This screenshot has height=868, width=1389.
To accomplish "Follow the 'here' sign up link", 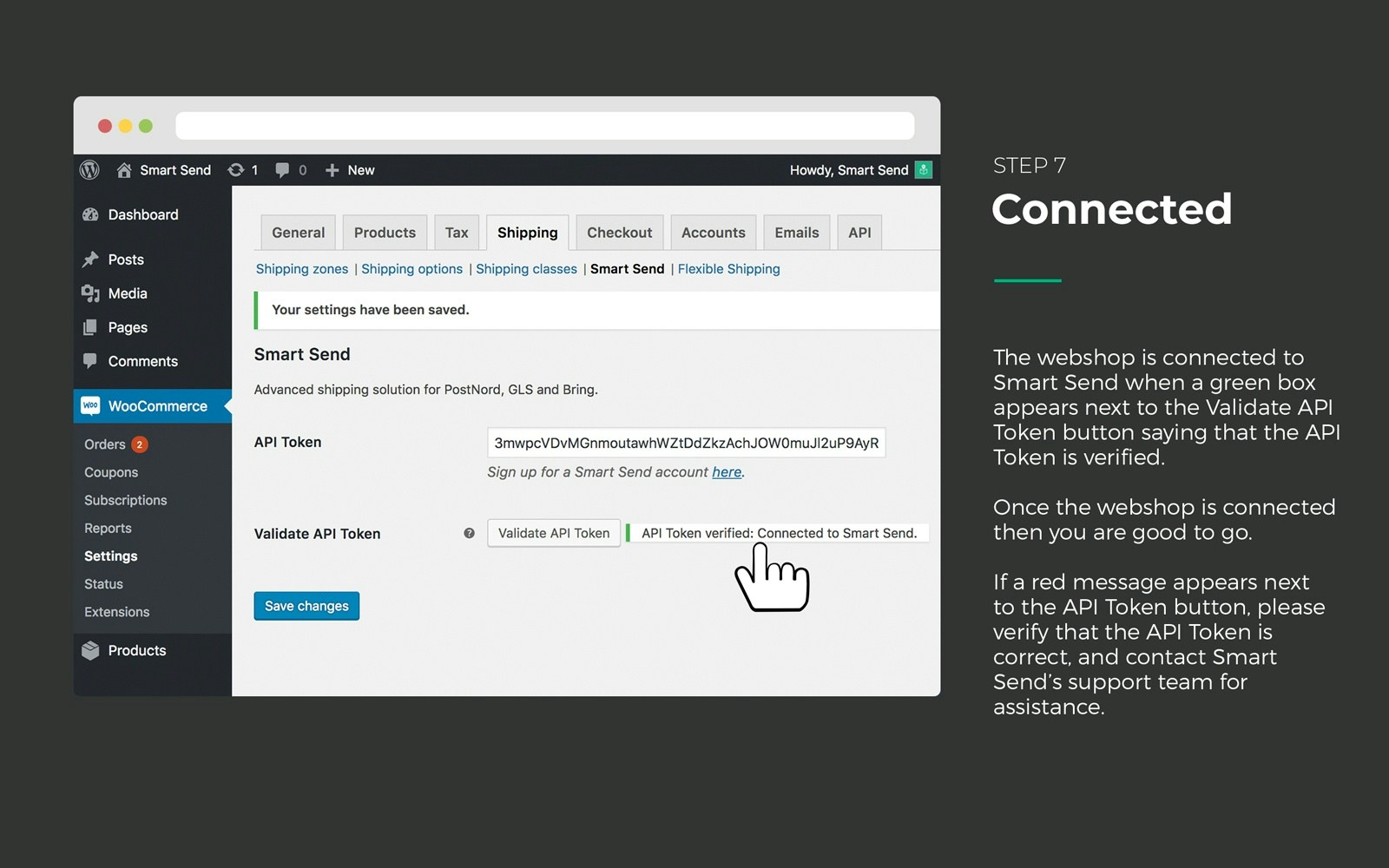I will [727, 472].
